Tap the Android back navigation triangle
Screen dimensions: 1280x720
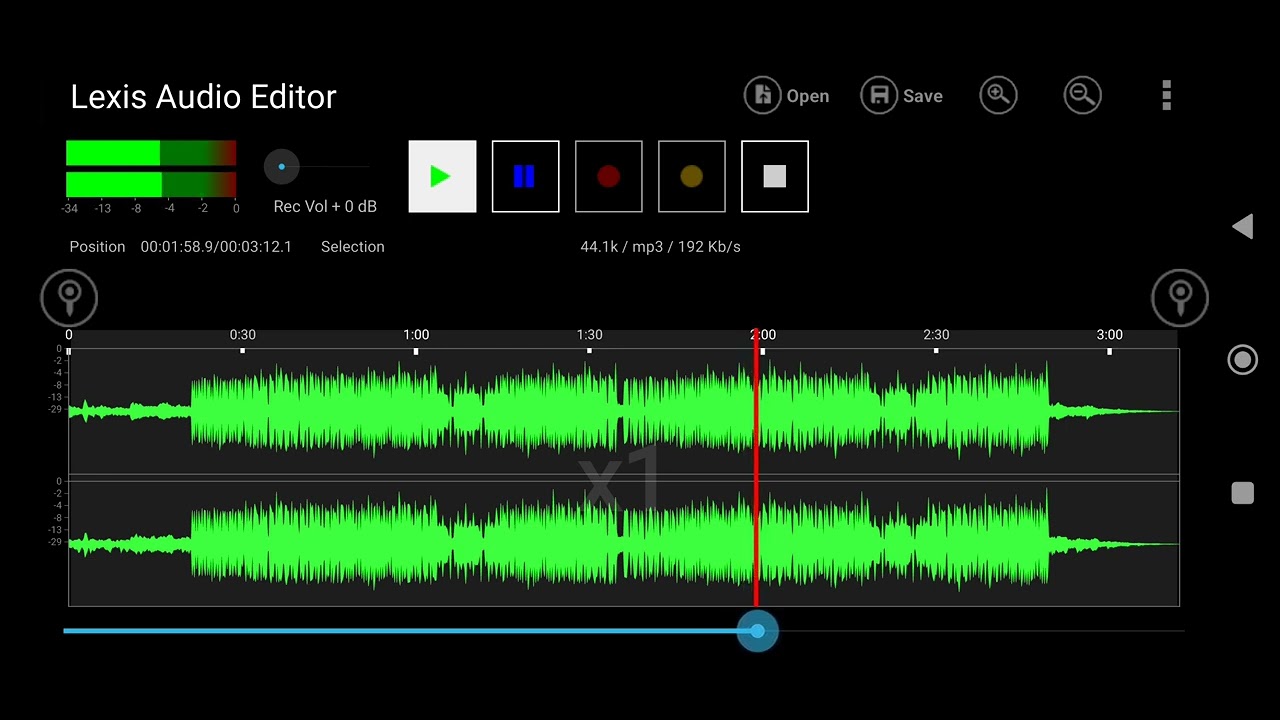click(x=1242, y=226)
